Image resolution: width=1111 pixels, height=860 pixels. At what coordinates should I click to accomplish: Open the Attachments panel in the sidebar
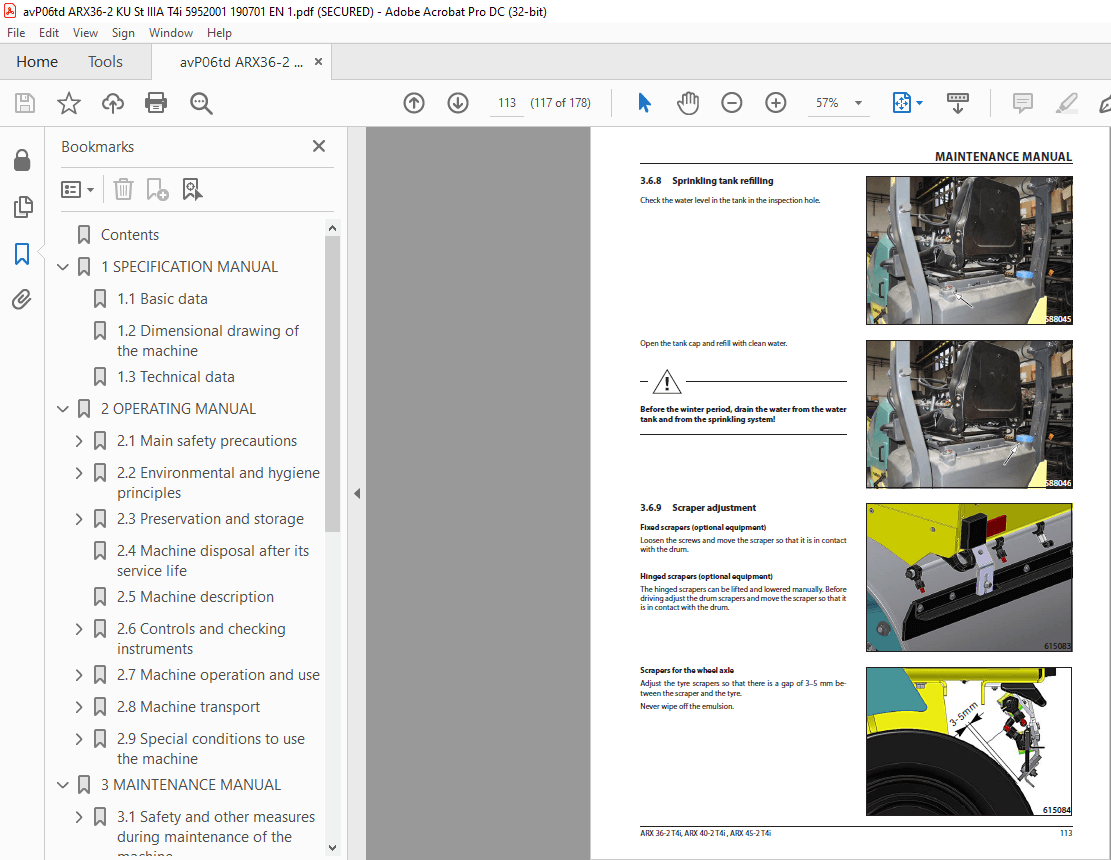22,298
